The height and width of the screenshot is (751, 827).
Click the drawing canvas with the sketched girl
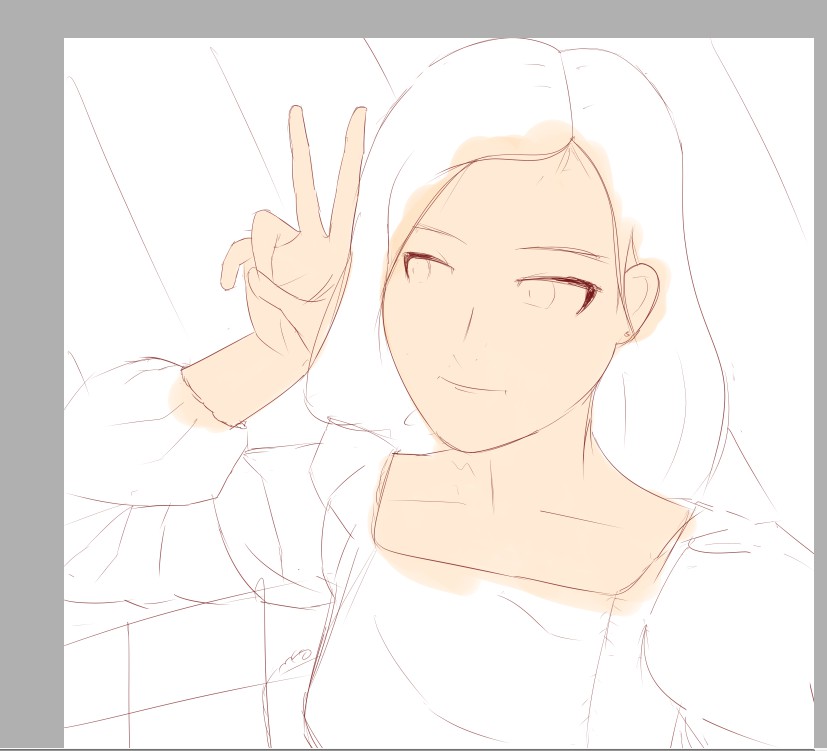point(439,392)
